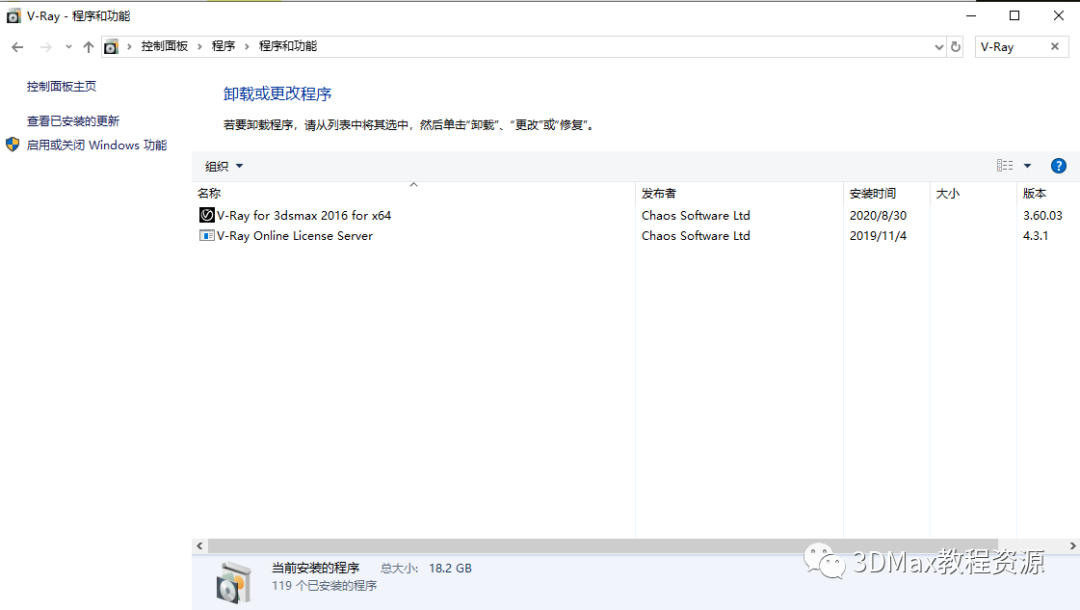Click the Windows features shield icon

[12, 145]
